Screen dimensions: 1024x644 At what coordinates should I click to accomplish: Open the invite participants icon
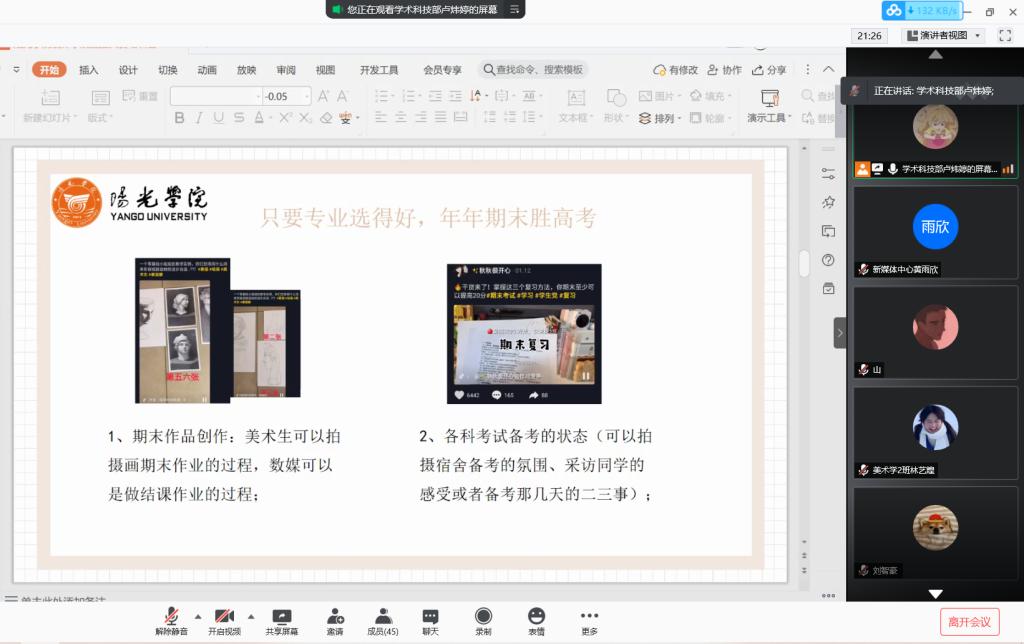[334, 617]
